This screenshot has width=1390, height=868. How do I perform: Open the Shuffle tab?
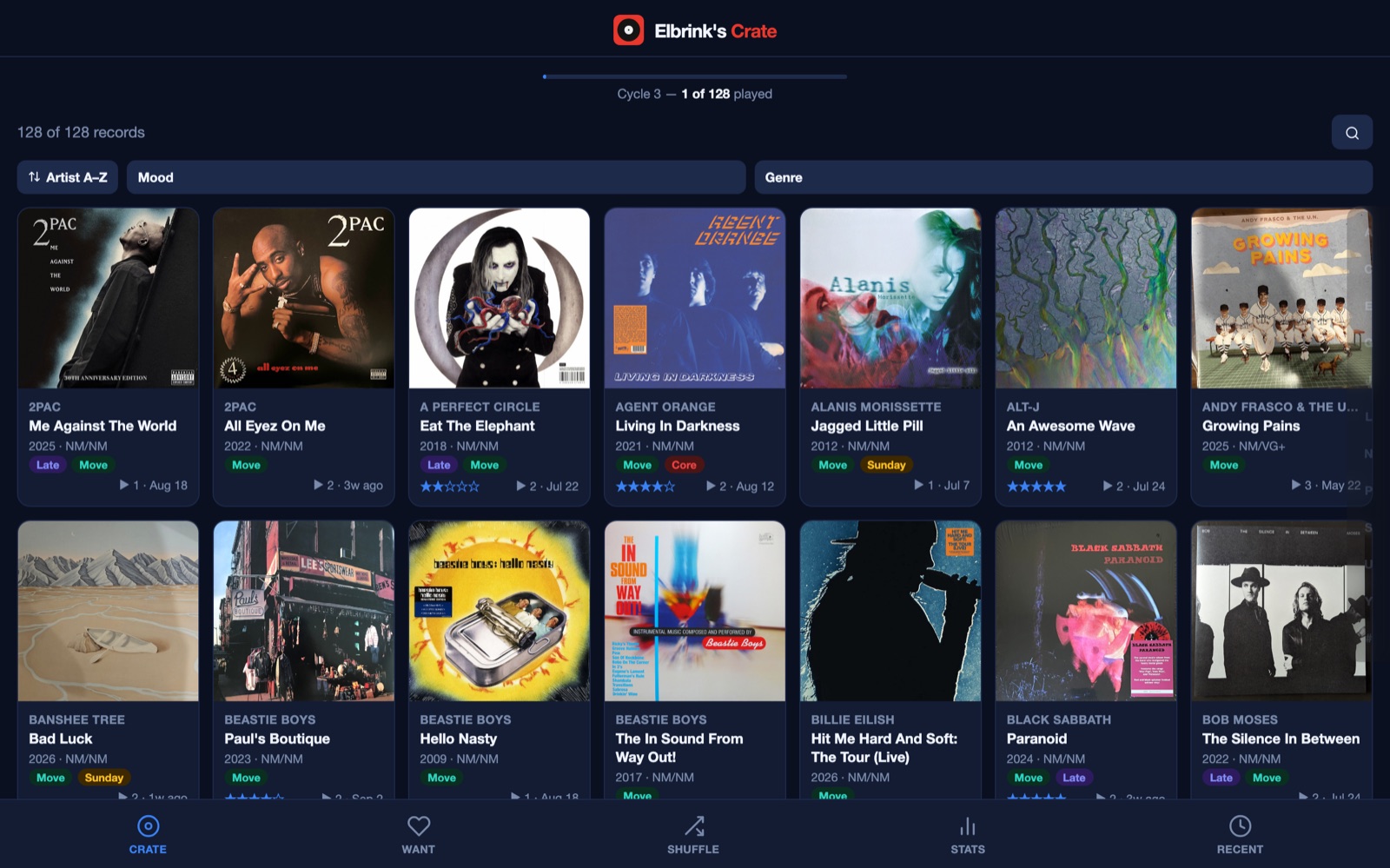[693, 834]
